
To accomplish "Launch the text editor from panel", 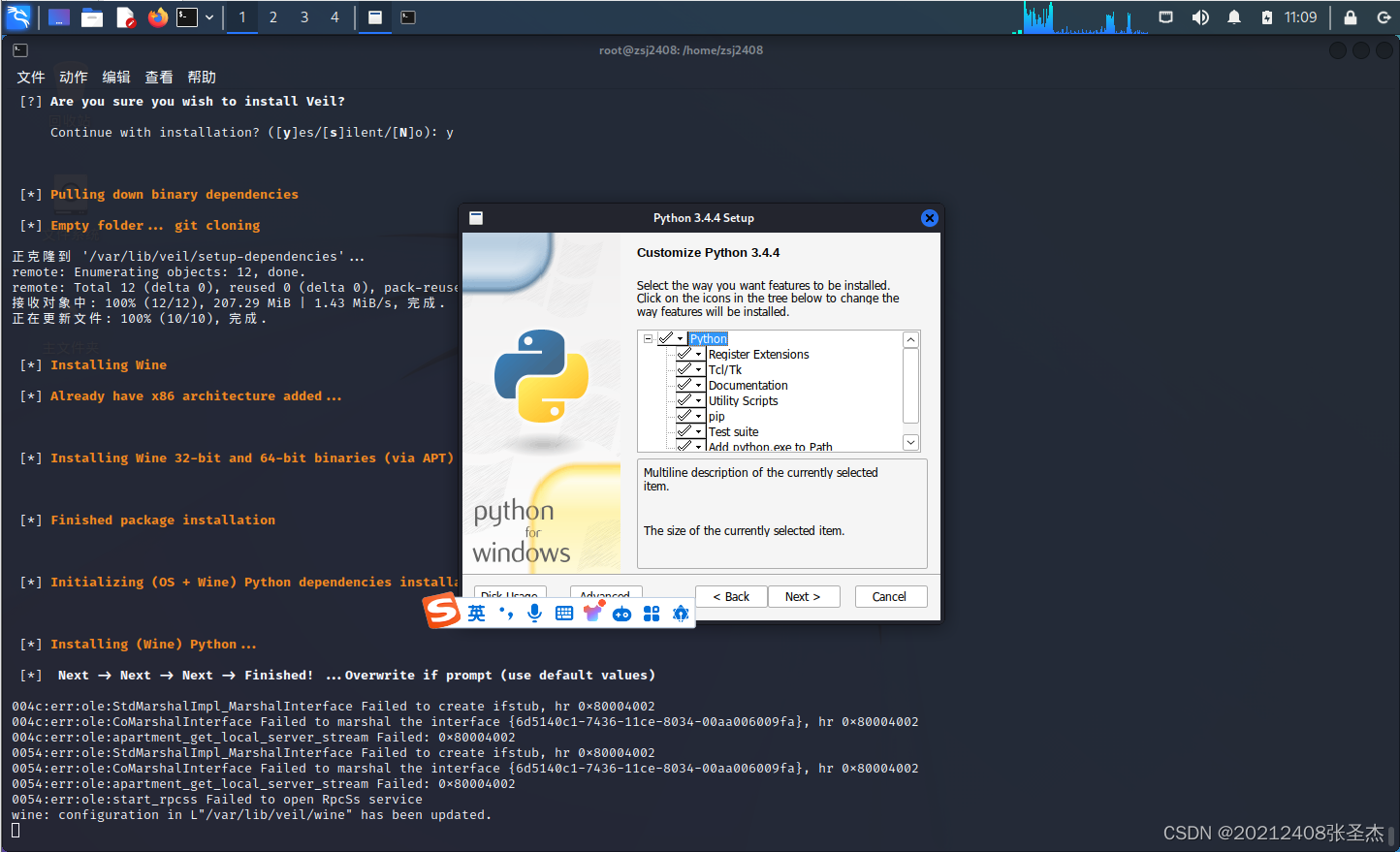I will 125,17.
